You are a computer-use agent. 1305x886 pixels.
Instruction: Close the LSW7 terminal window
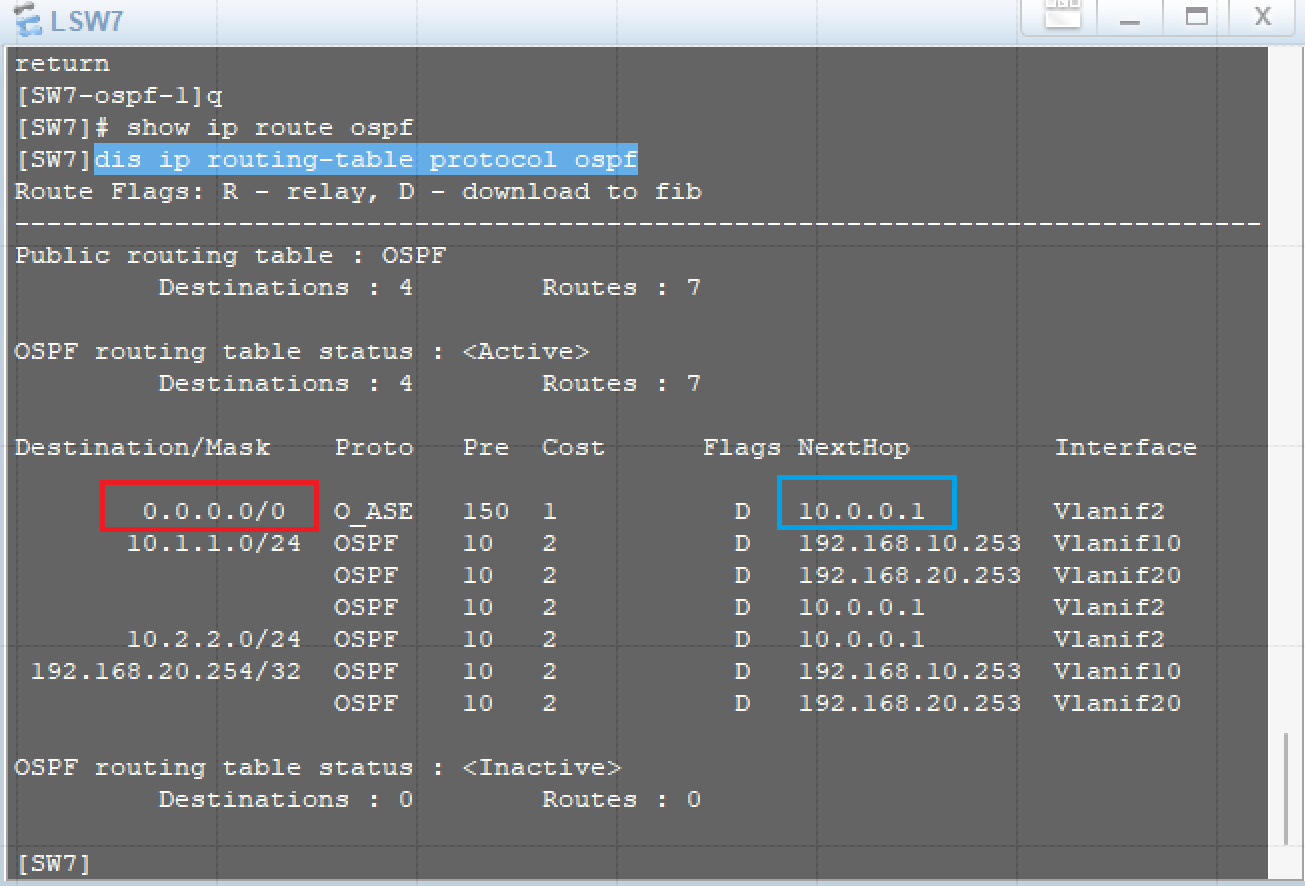pos(1262,17)
